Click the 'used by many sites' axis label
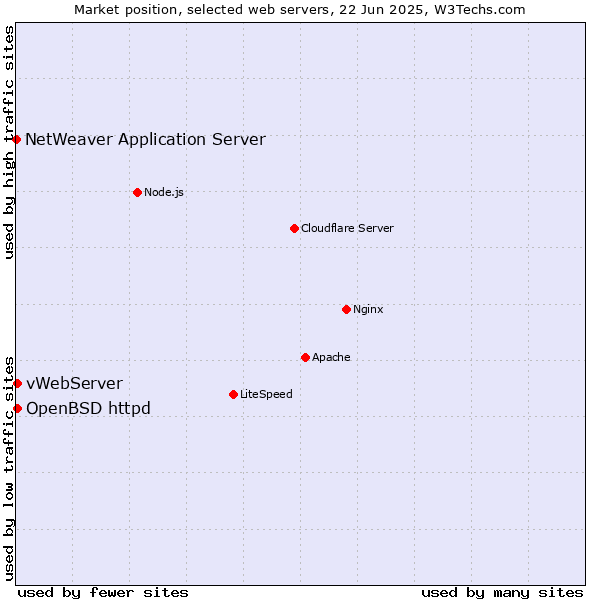 [502, 593]
